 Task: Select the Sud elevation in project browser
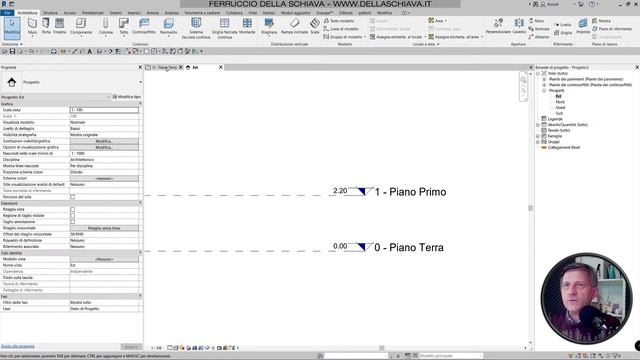coord(559,113)
